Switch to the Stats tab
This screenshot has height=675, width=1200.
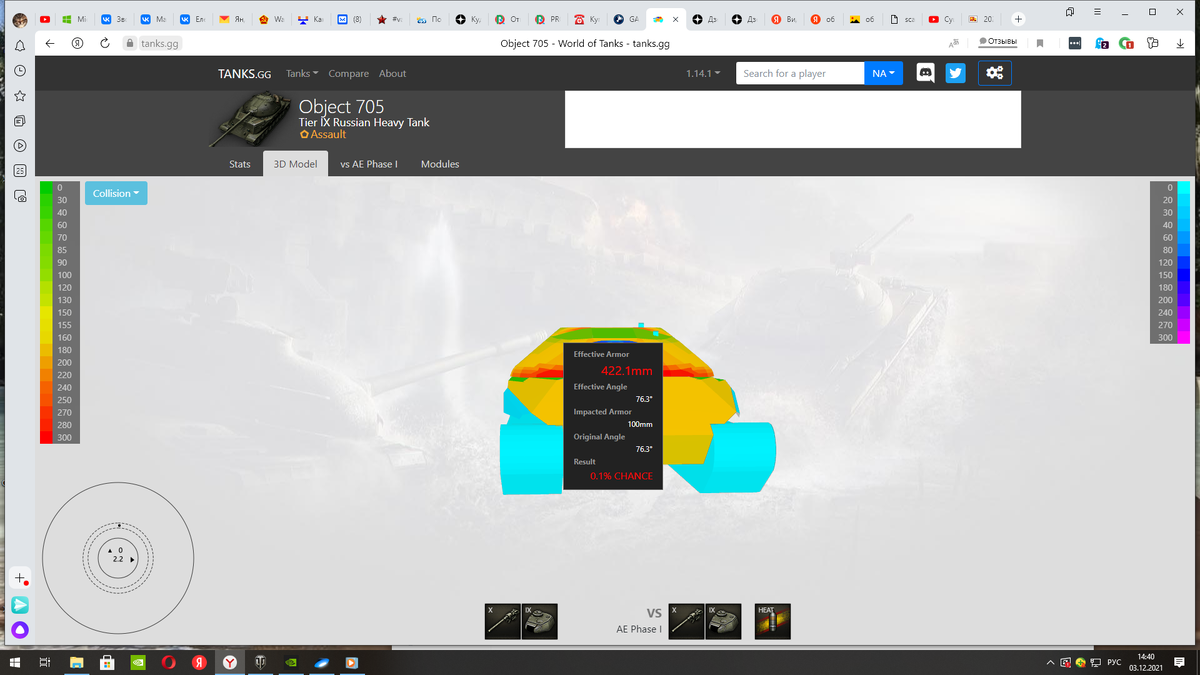(x=240, y=164)
